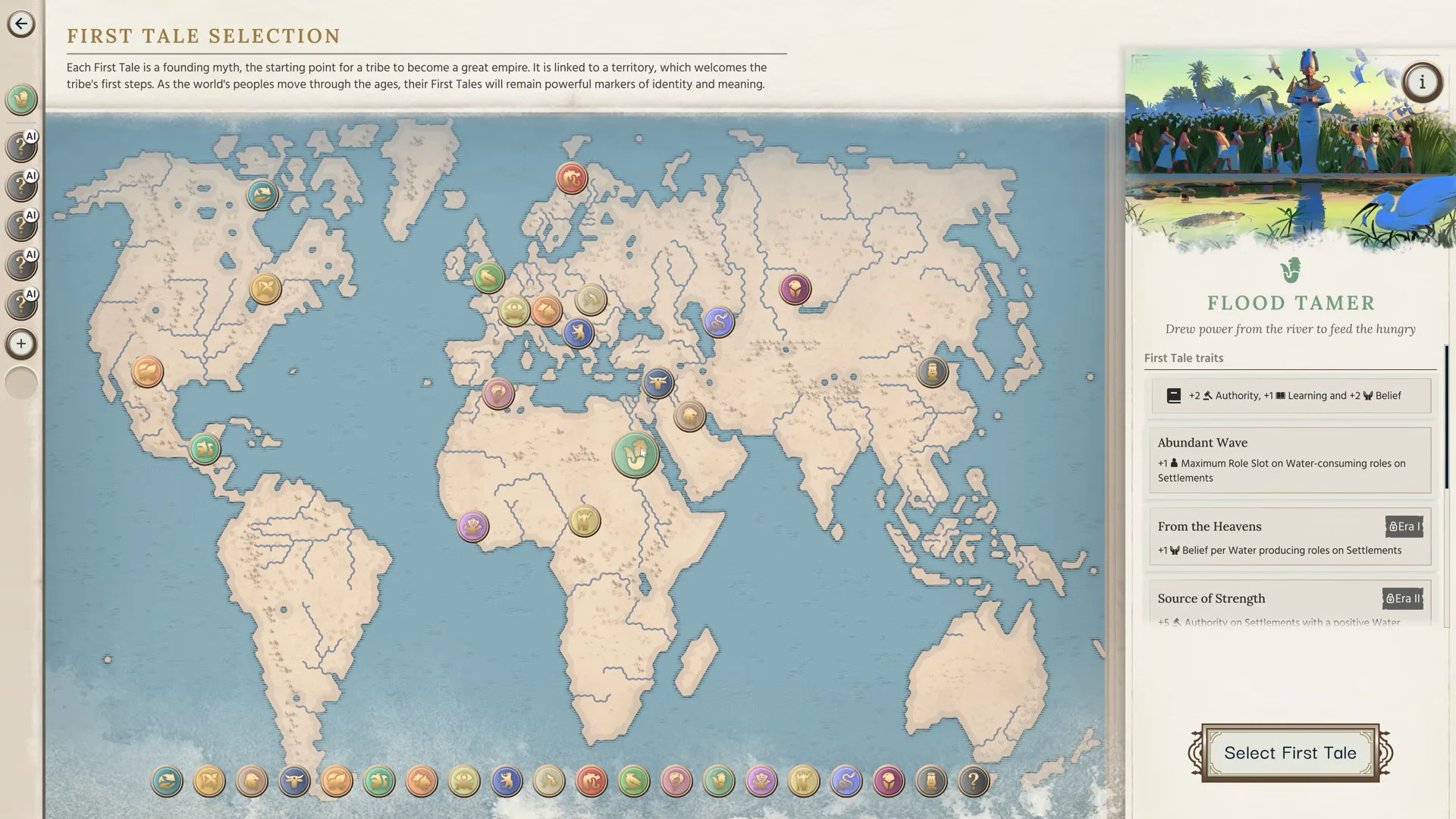1456x819 pixels.
Task: Open the From the Heavens trait card
Action: tap(1290, 537)
